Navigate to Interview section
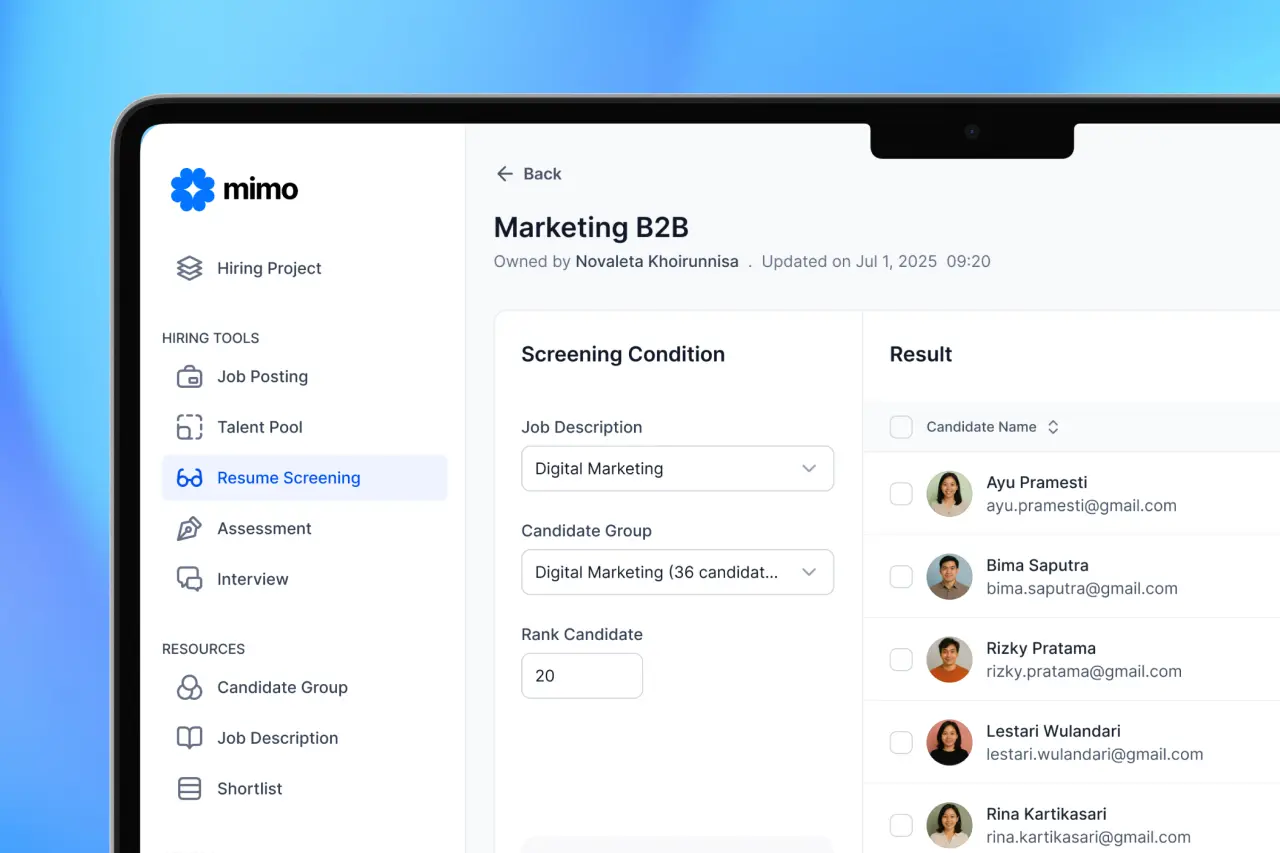Viewport: 1280px width, 853px height. click(x=304, y=579)
